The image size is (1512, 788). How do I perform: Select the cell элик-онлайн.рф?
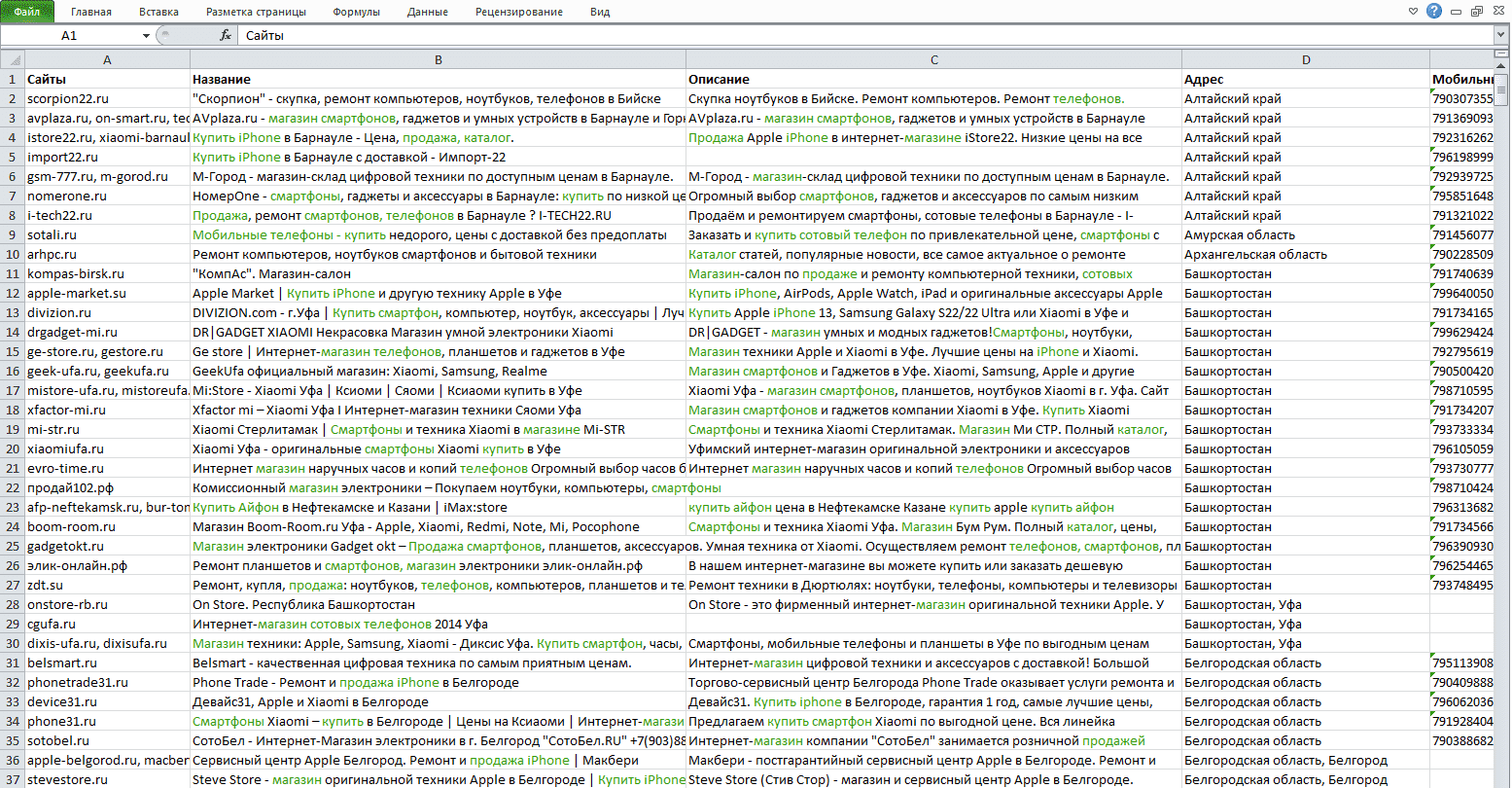click(x=107, y=565)
